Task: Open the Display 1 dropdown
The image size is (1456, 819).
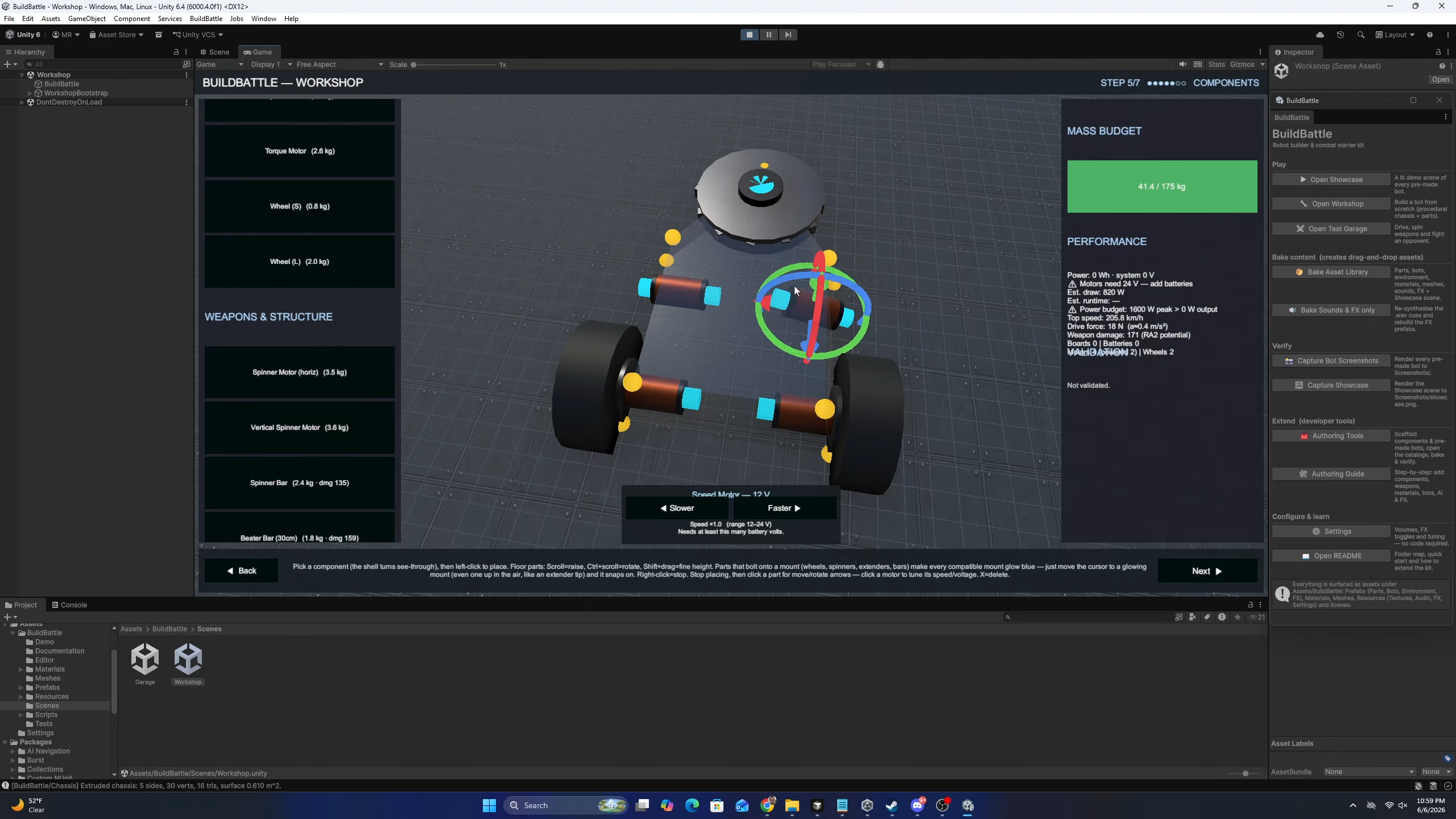Action: pos(271,64)
